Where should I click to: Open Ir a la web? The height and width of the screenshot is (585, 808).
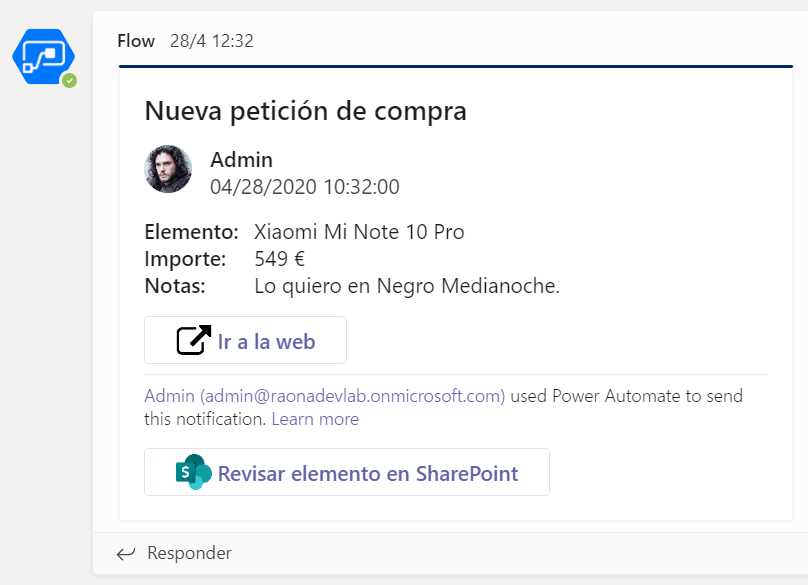244,339
